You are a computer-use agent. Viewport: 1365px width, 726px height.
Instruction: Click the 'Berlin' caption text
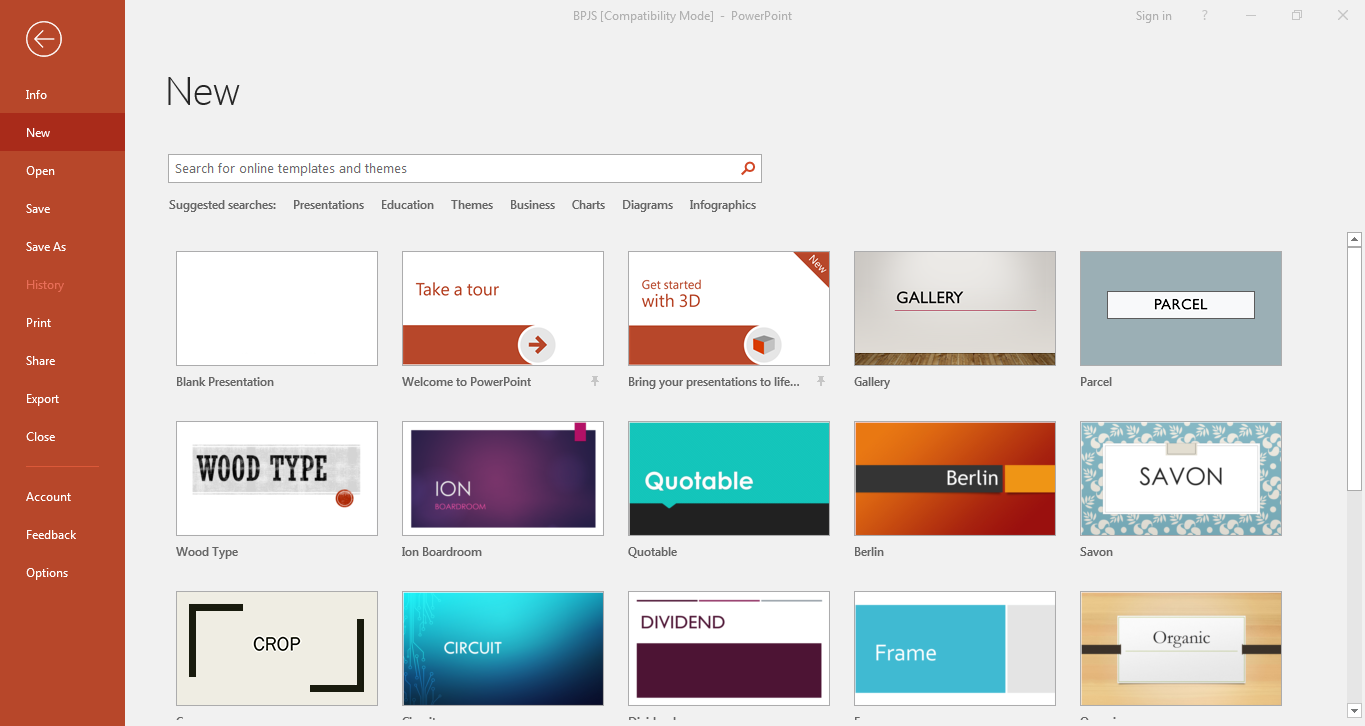tap(869, 552)
